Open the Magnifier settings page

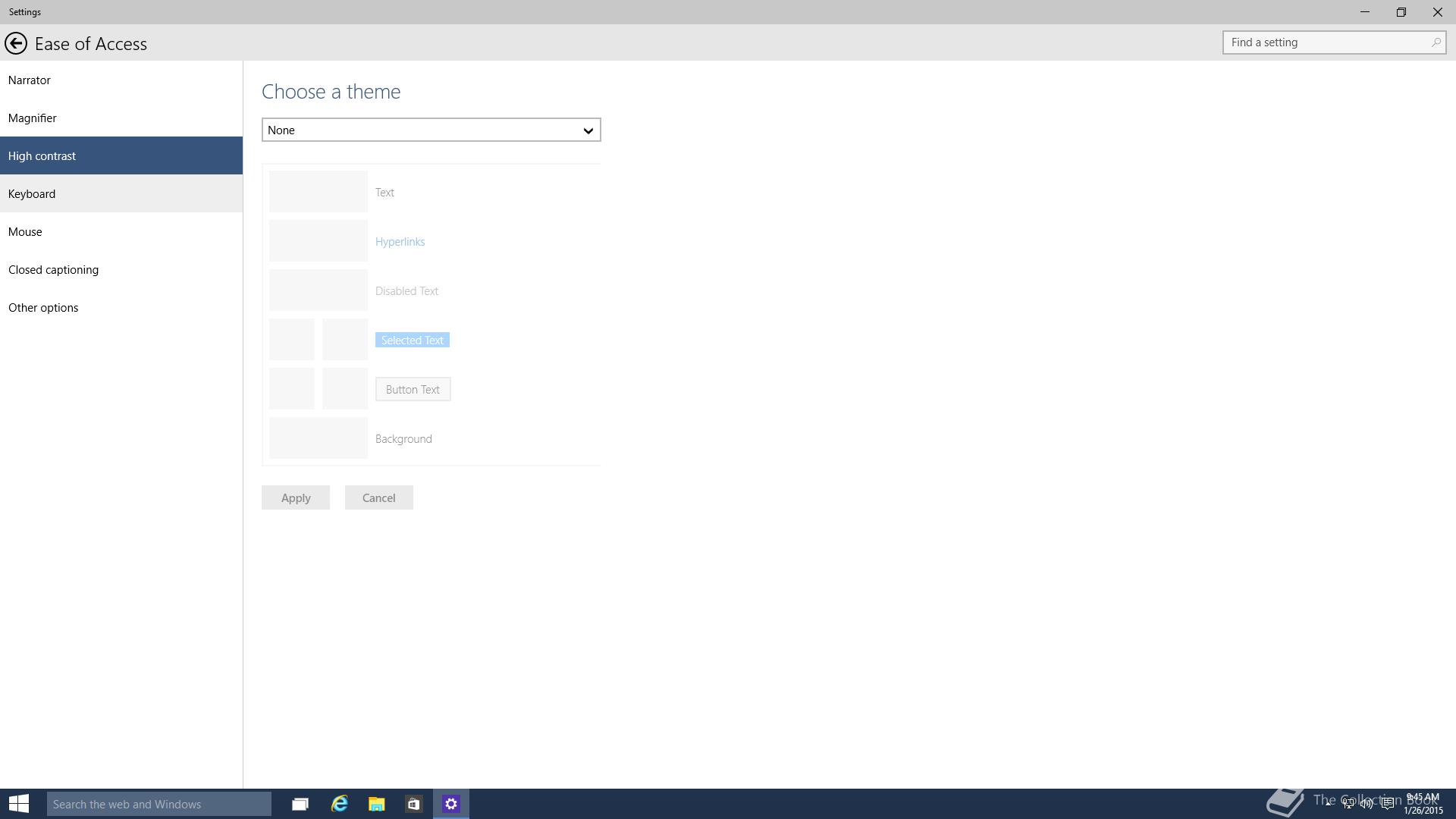tap(121, 118)
